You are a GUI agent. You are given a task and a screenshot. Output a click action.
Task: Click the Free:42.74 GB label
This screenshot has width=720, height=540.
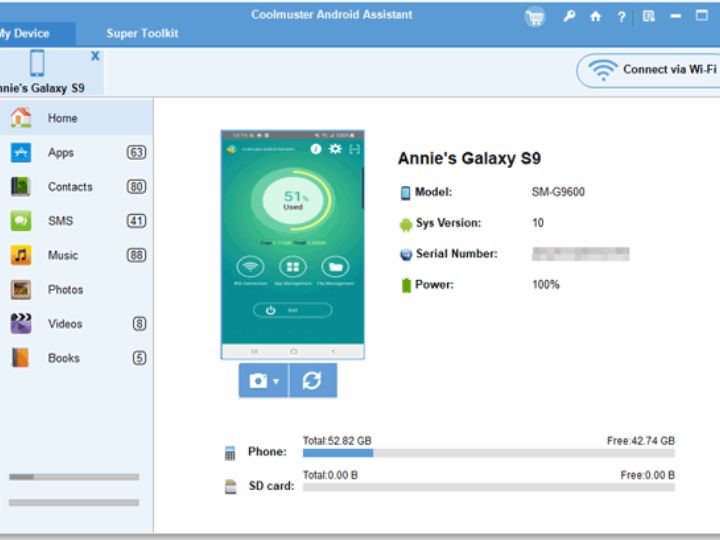(641, 441)
